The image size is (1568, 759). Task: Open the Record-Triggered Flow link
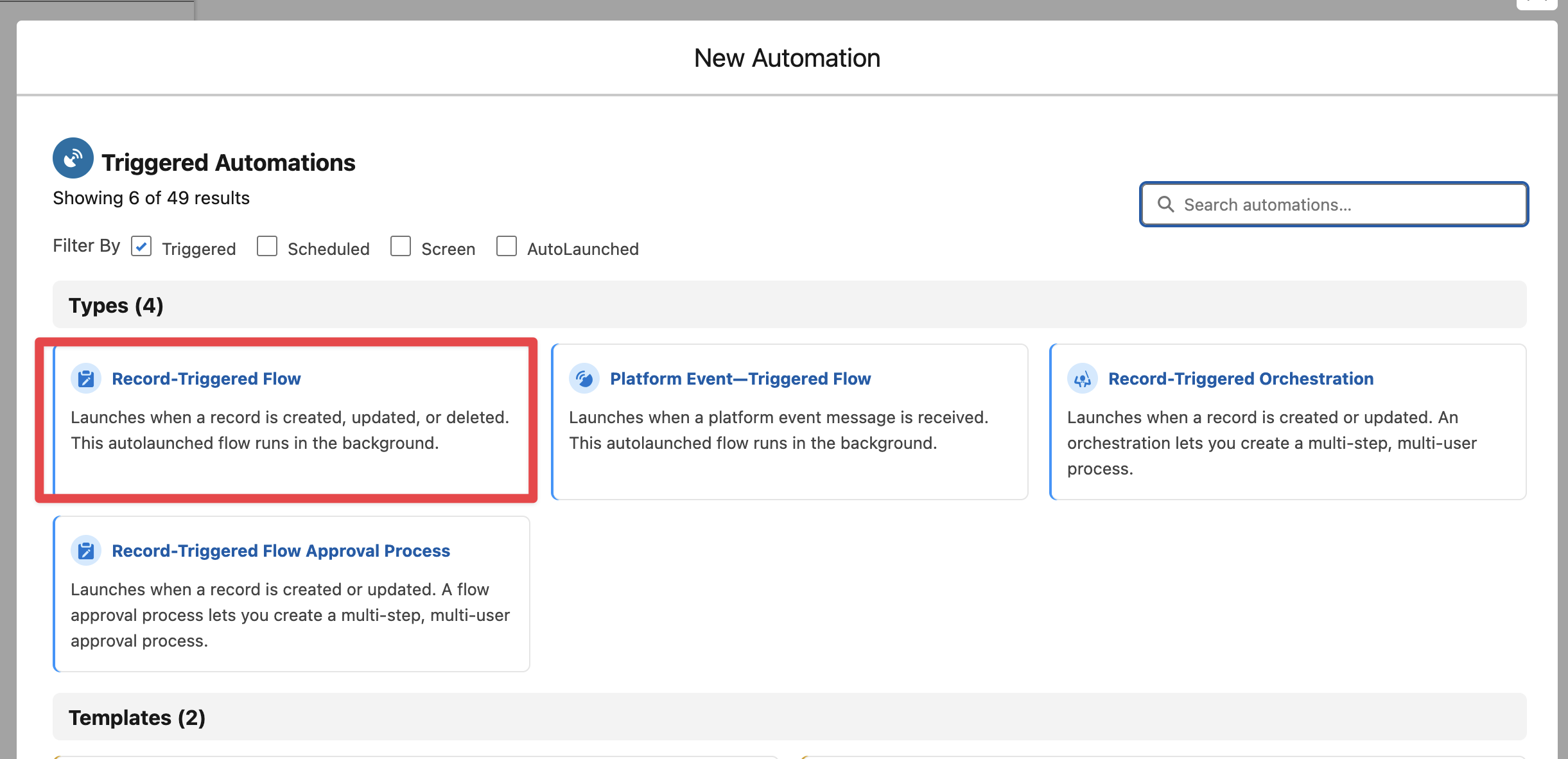pos(206,379)
